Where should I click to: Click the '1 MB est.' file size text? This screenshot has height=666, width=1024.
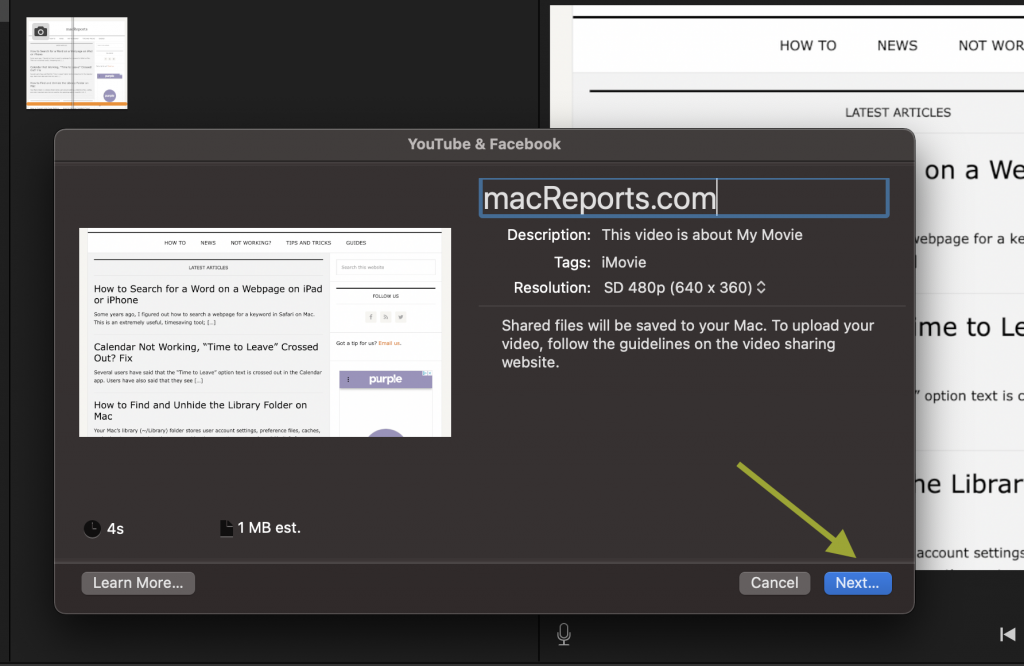click(x=269, y=528)
